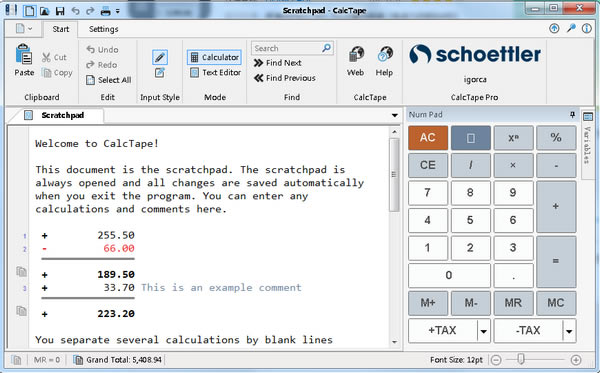Click the tape icon button next to AC
This screenshot has height=373, width=600.
pos(471,138)
